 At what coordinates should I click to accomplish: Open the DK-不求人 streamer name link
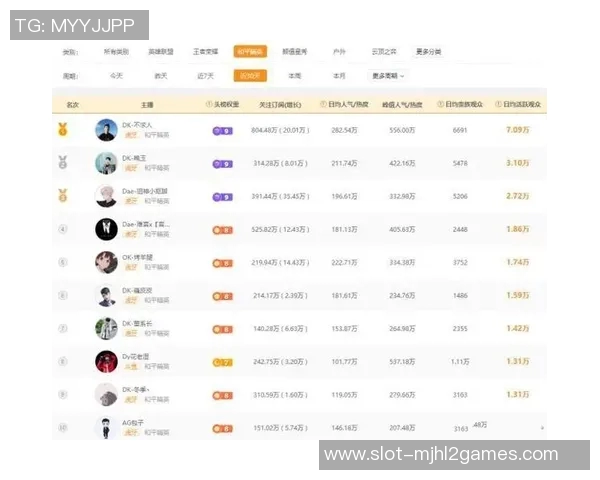click(x=137, y=125)
